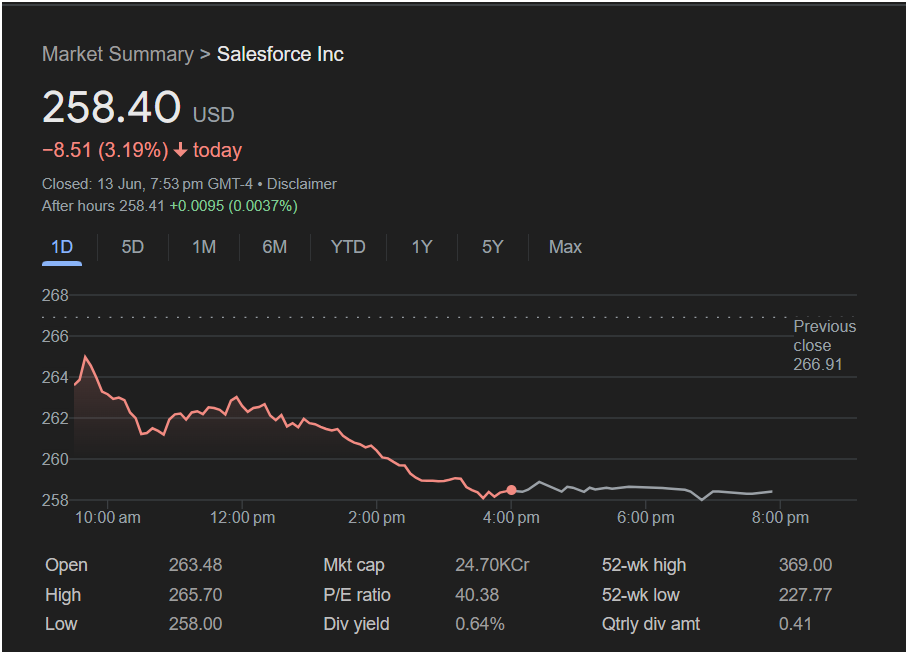Click the Mkt cap value 24.70KCr
The width and height of the screenshot is (908, 654).
(x=492, y=565)
